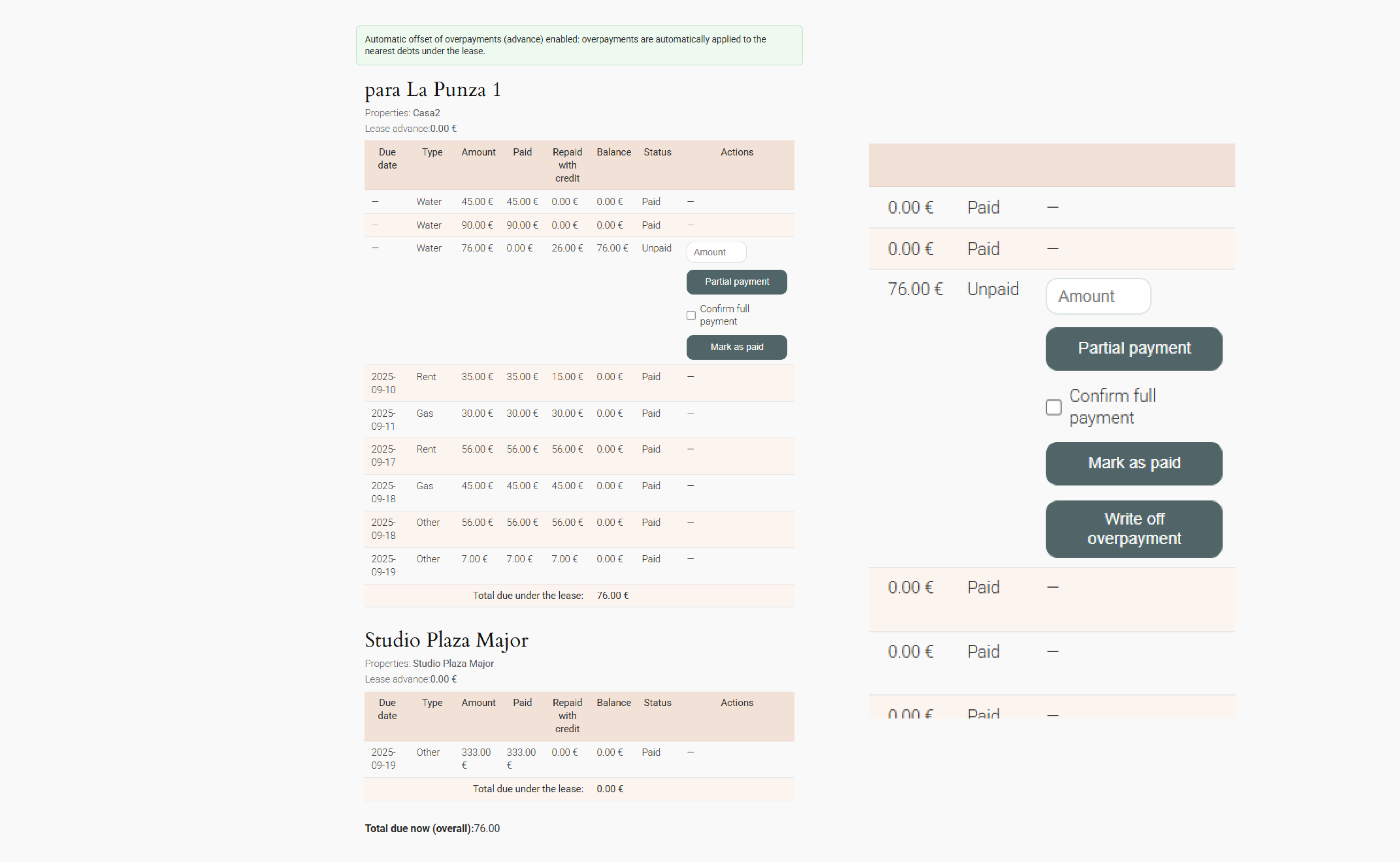Viewport: 1400px width, 862px height.
Task: Click the large Amount input field
Action: click(1098, 296)
